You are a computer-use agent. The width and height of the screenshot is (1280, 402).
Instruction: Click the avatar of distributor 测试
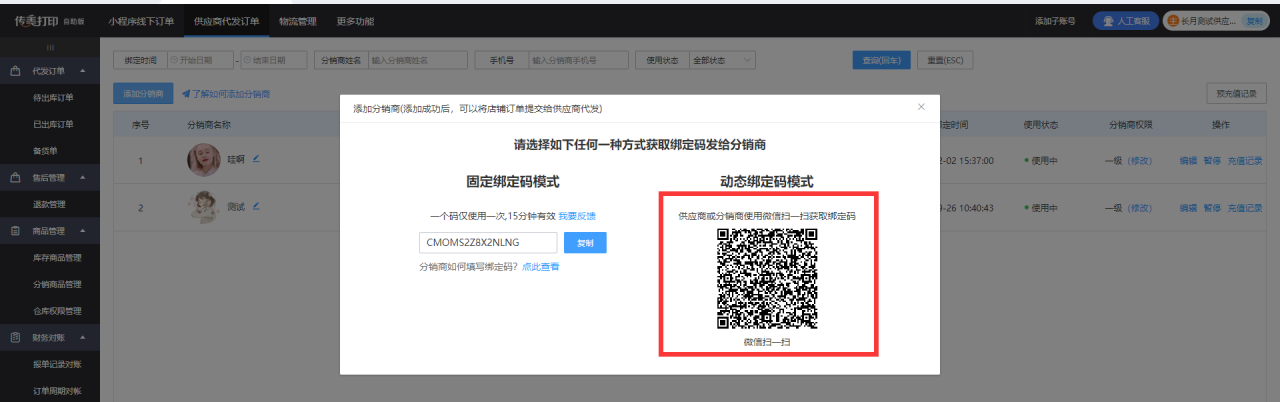click(x=204, y=207)
